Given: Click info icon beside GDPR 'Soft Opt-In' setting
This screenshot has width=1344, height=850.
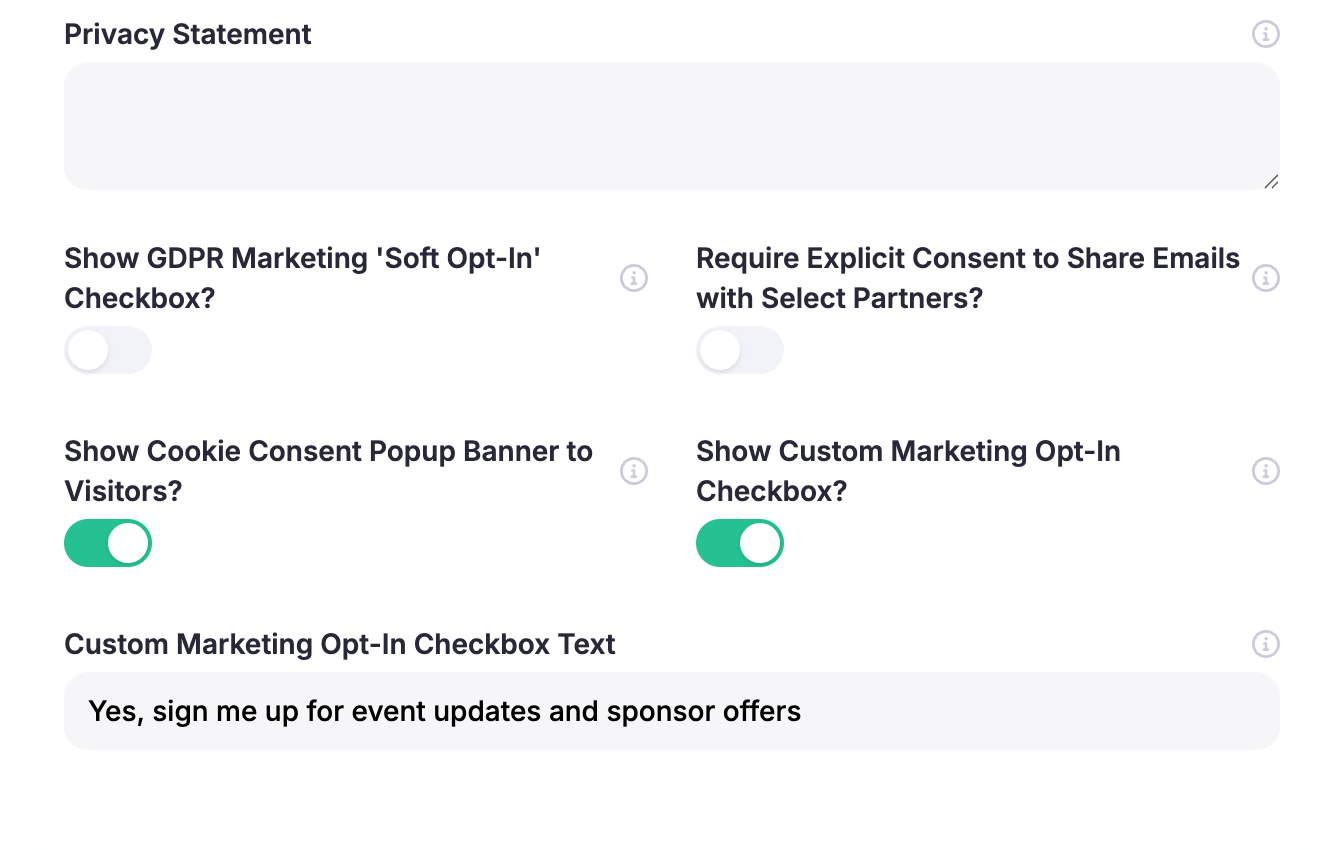Looking at the screenshot, I should pos(634,278).
